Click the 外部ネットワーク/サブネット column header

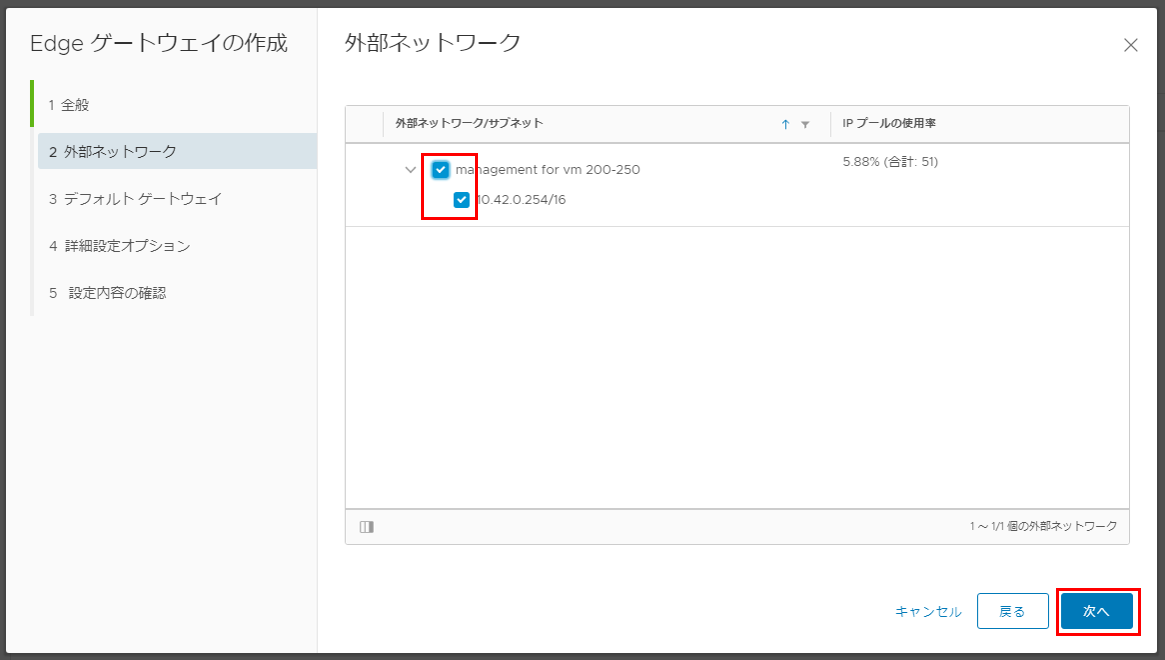click(469, 123)
